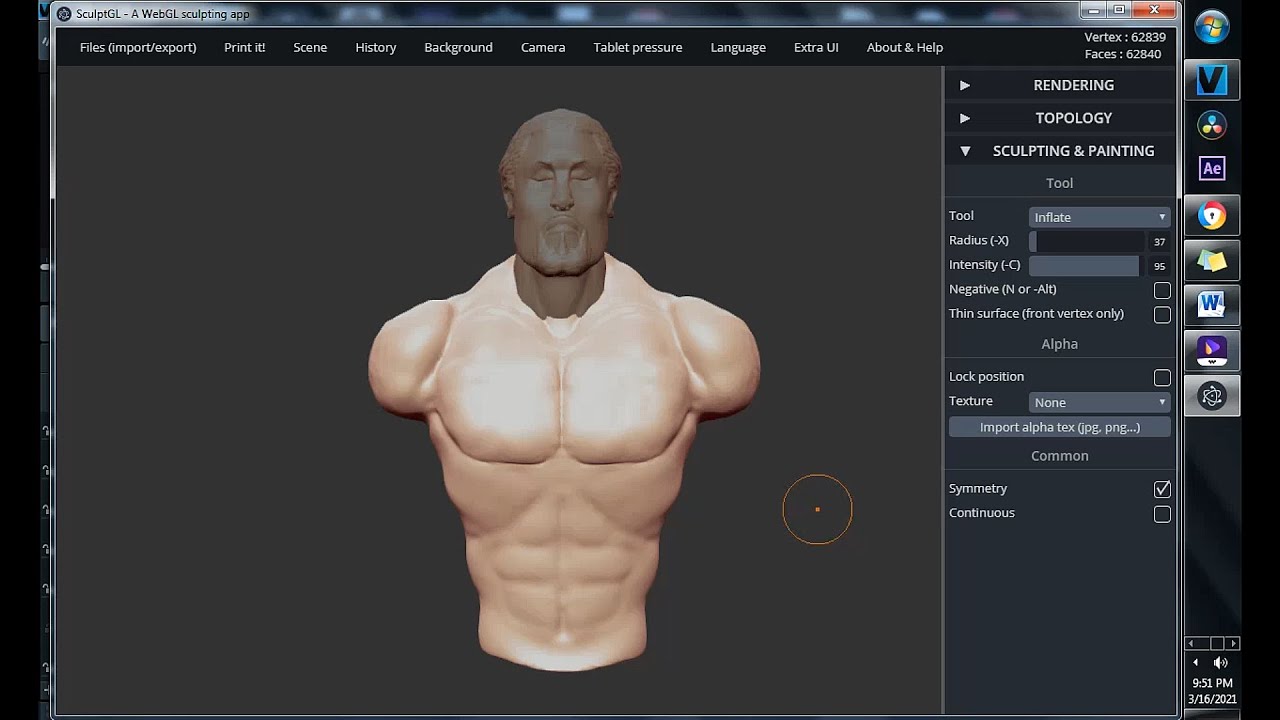Click the taskbar clock showing 9:51 PM
The height and width of the screenshot is (720, 1280).
point(1212,684)
